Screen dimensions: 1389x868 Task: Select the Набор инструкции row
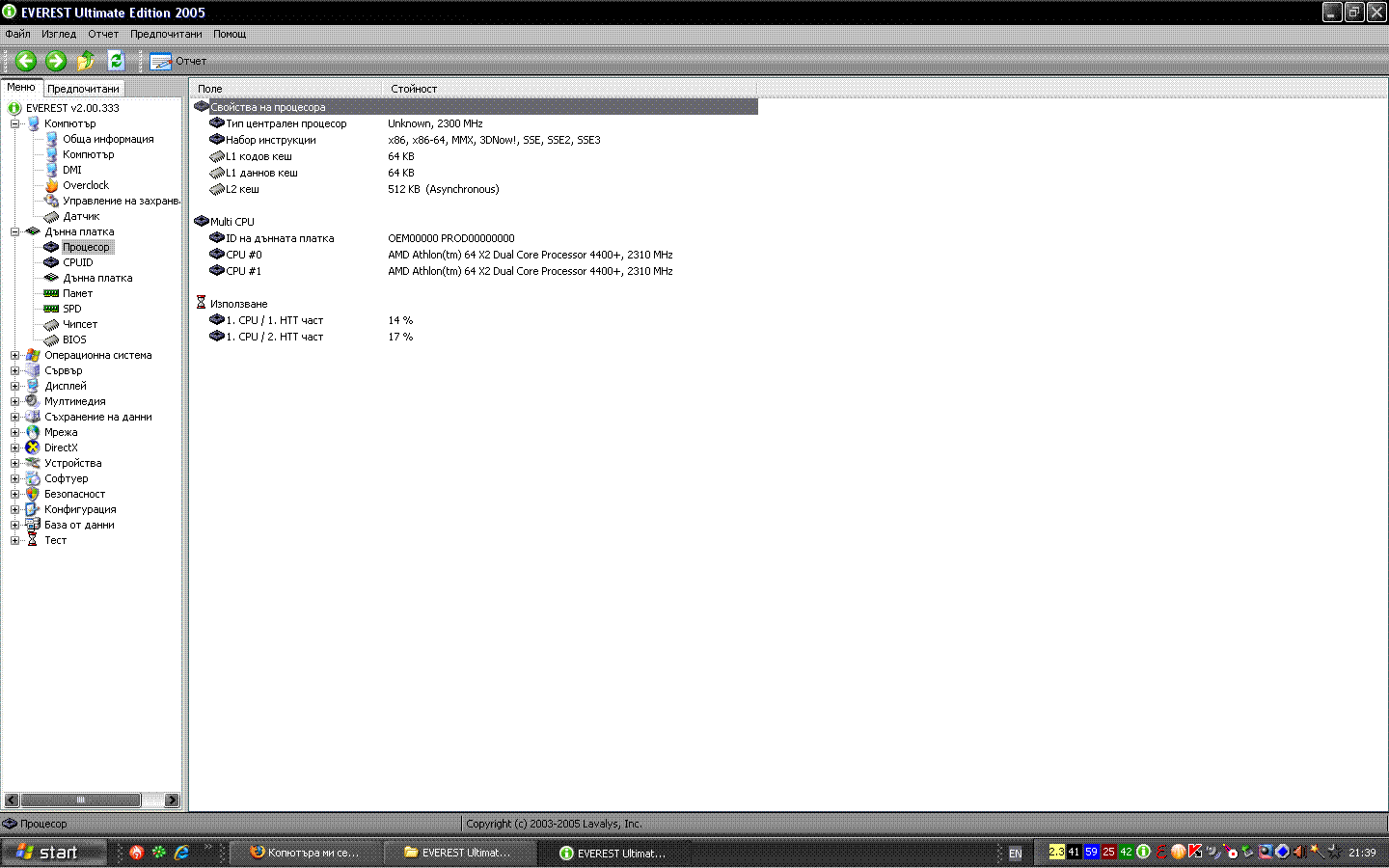[476, 140]
